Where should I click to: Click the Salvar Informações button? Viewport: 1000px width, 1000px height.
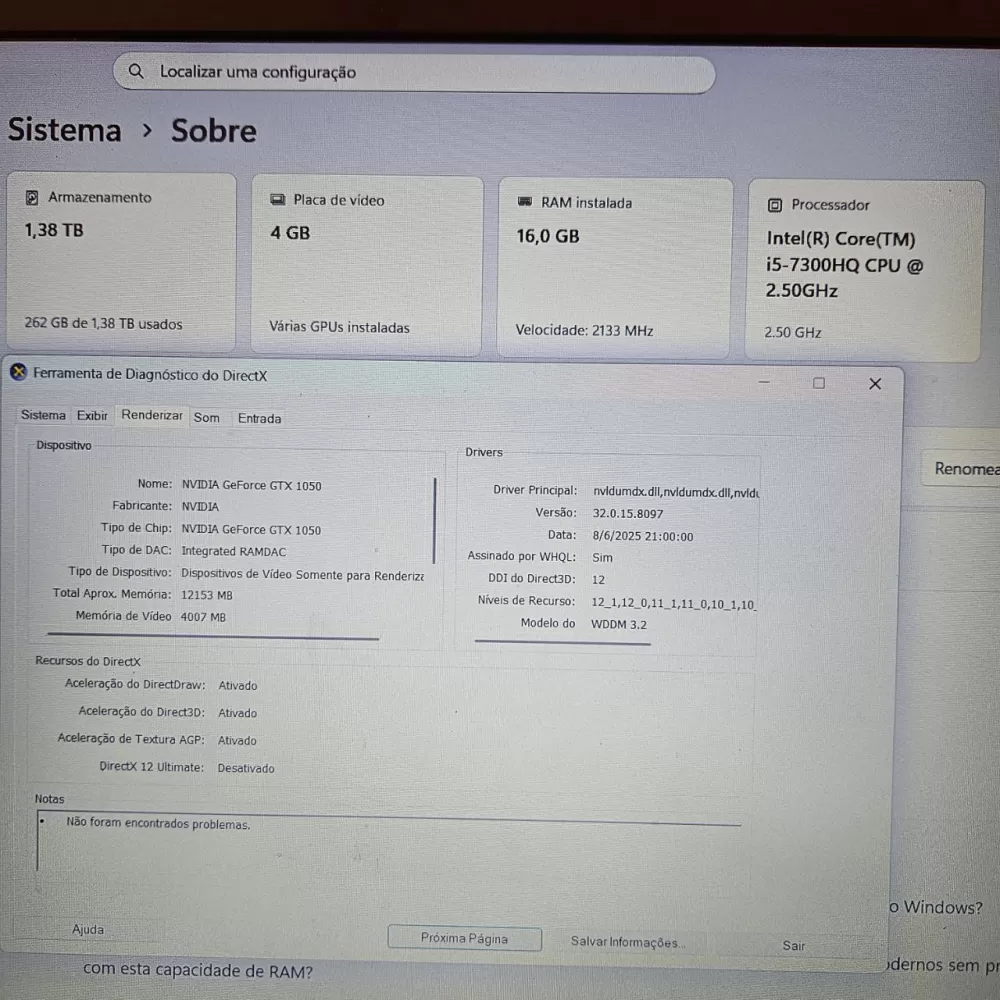[x=626, y=942]
